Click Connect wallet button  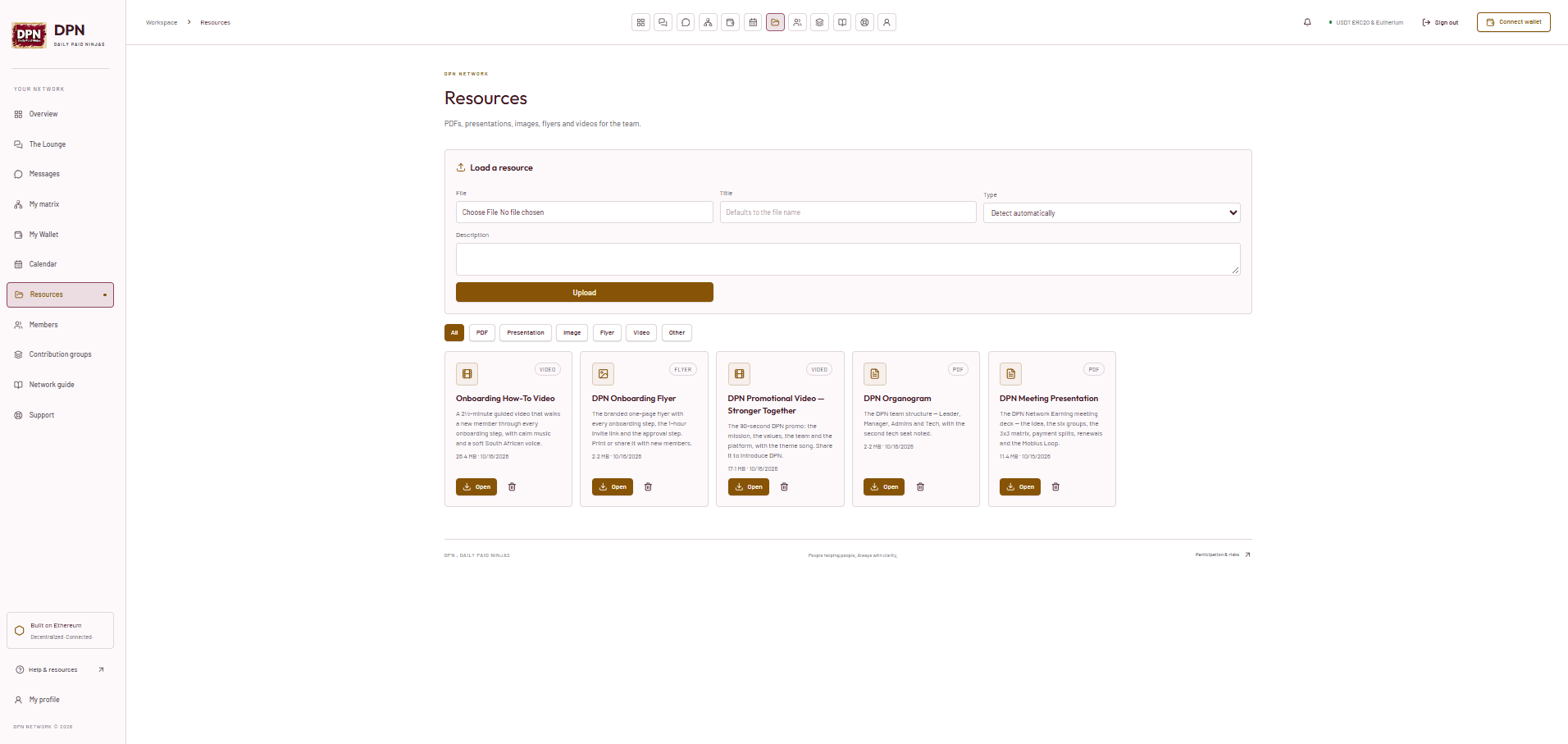pos(1513,22)
